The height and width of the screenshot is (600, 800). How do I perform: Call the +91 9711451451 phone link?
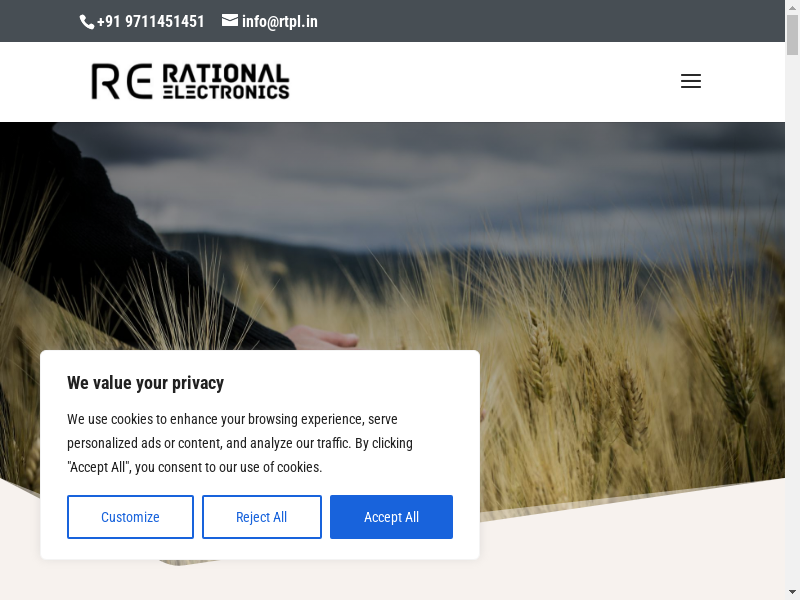click(150, 21)
